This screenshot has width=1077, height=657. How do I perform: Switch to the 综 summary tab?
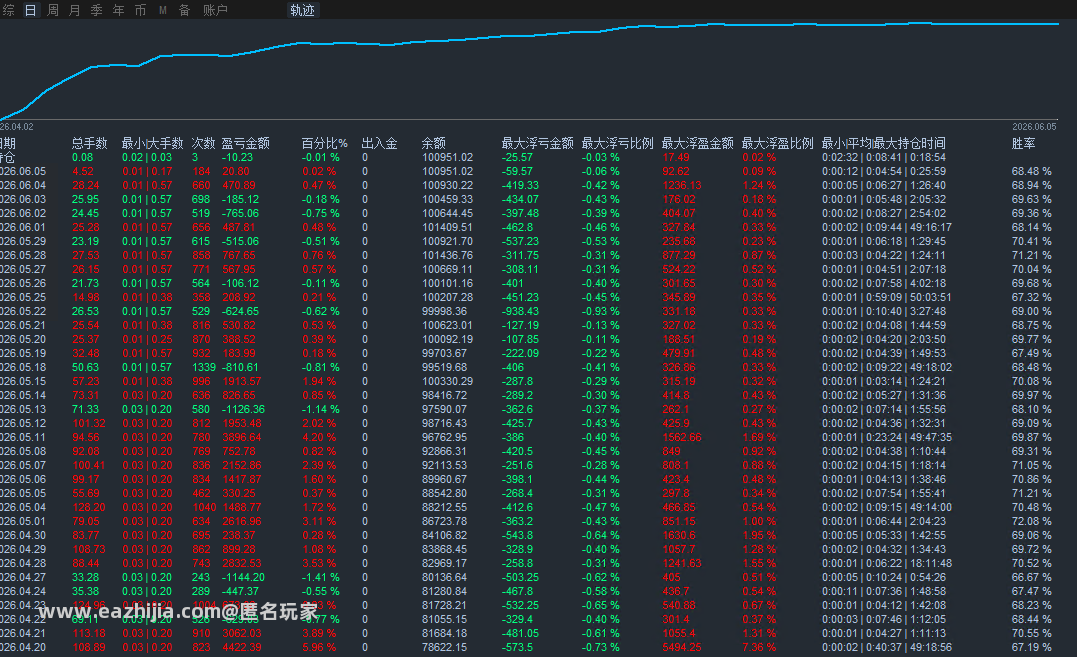(x=8, y=10)
